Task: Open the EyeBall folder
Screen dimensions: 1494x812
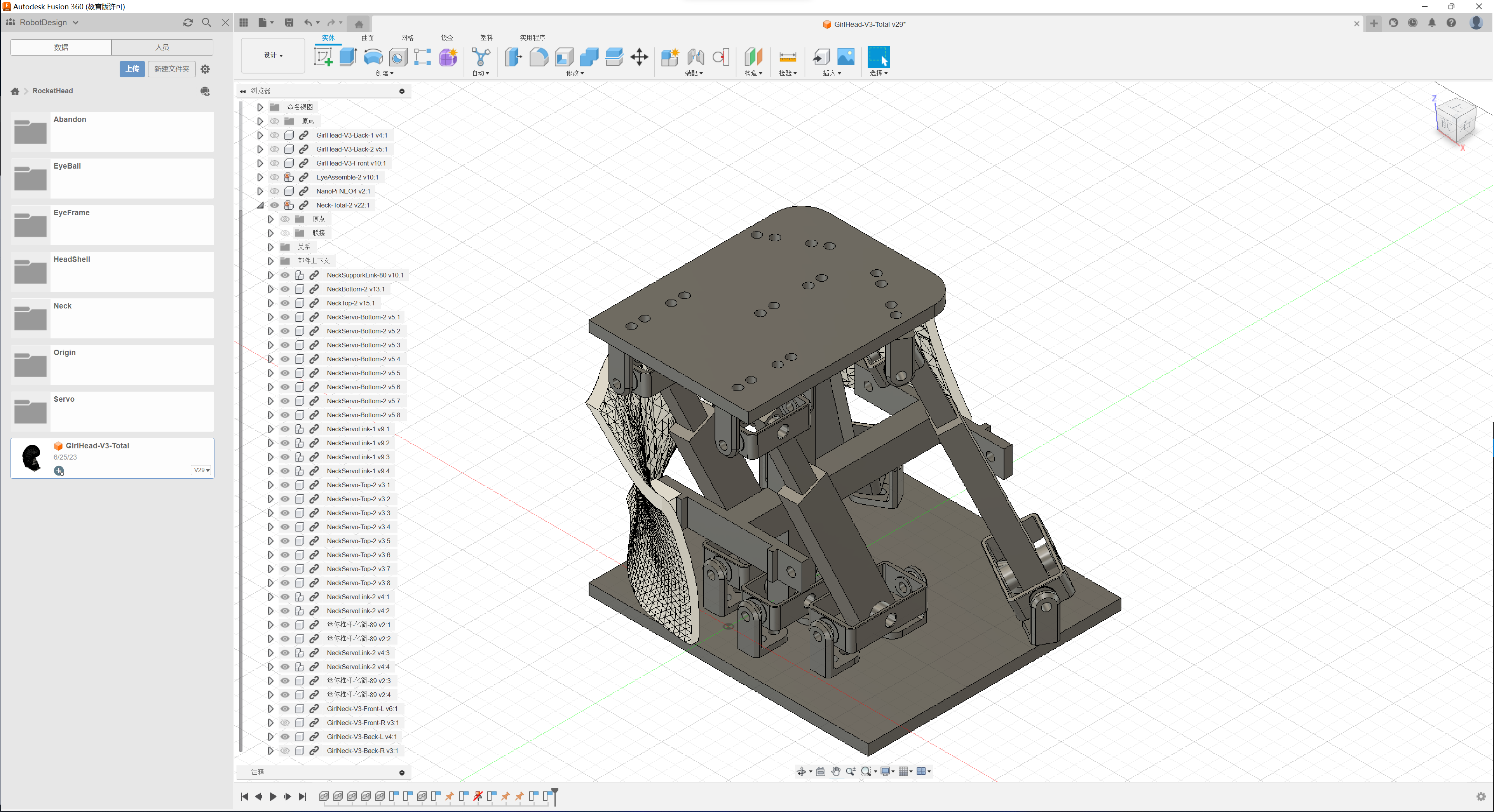Action: (113, 179)
